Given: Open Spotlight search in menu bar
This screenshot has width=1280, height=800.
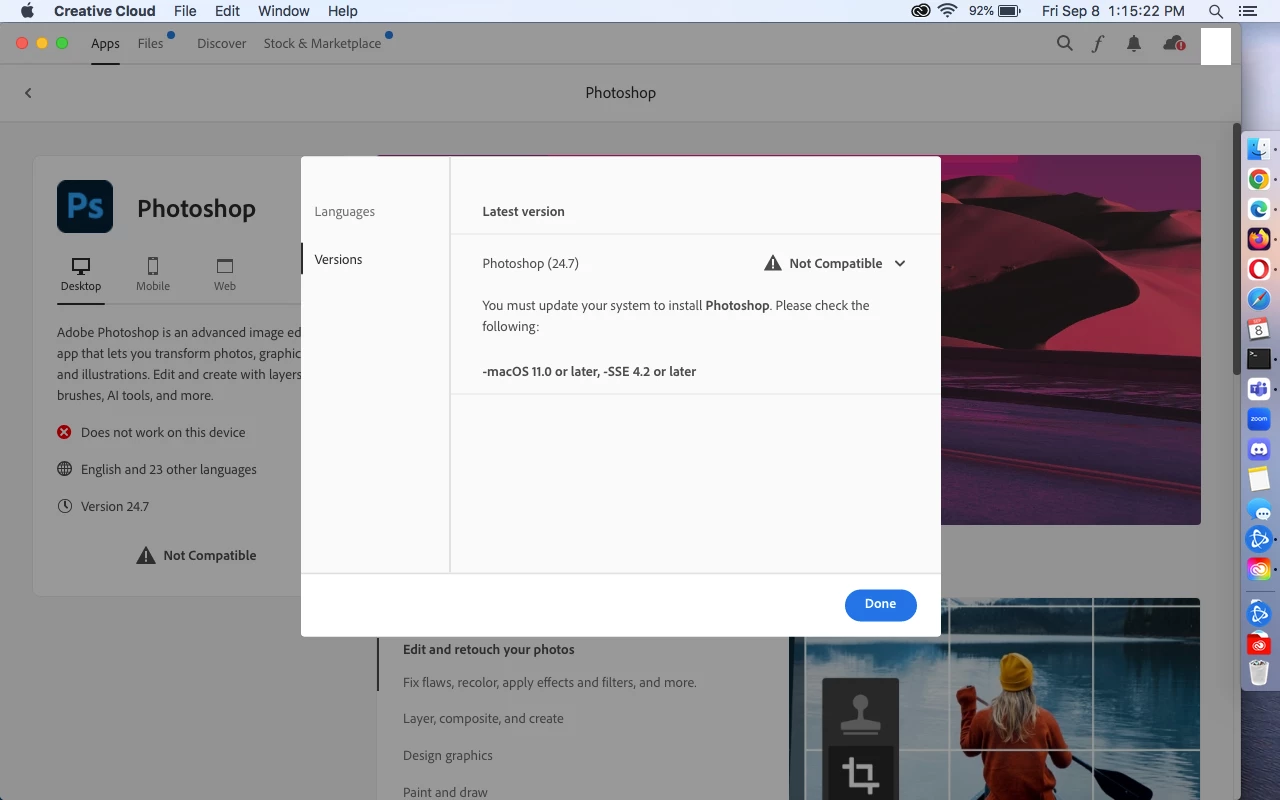Looking at the screenshot, I should click(x=1216, y=11).
